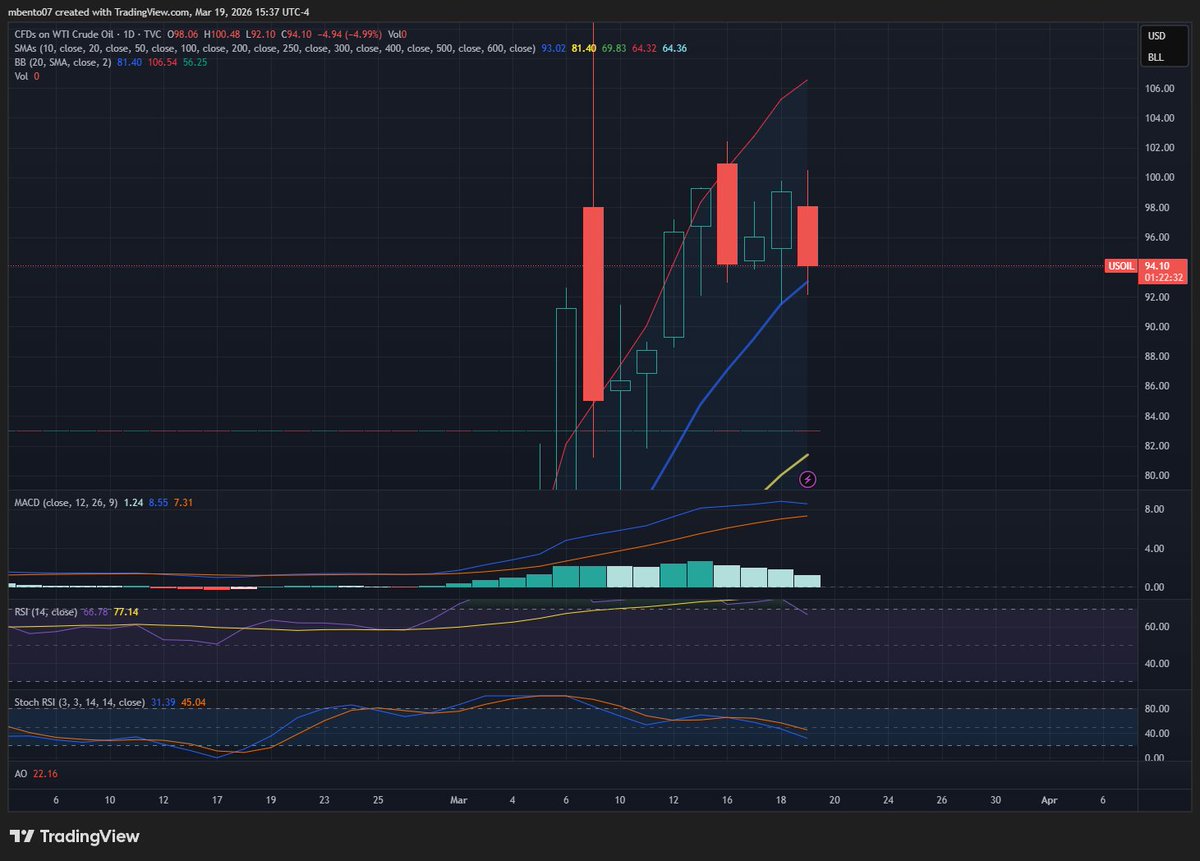1200x861 pixels.
Task: Click the MACD signal value 7.31
Action: click(x=183, y=502)
